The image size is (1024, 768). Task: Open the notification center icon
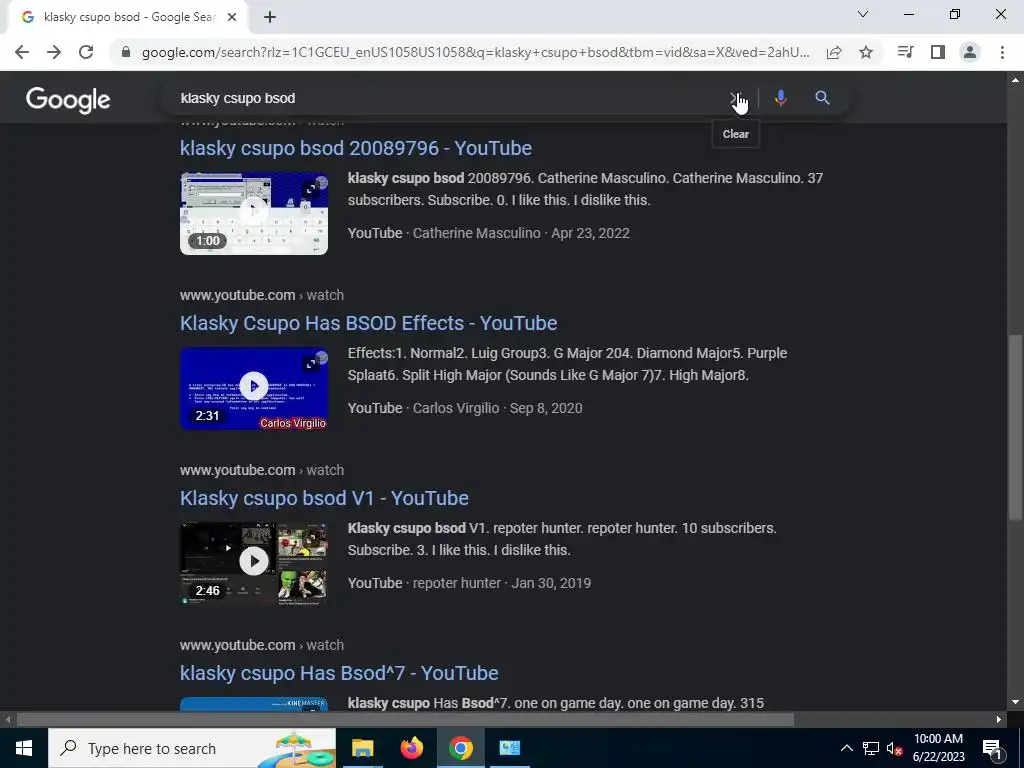point(992,748)
